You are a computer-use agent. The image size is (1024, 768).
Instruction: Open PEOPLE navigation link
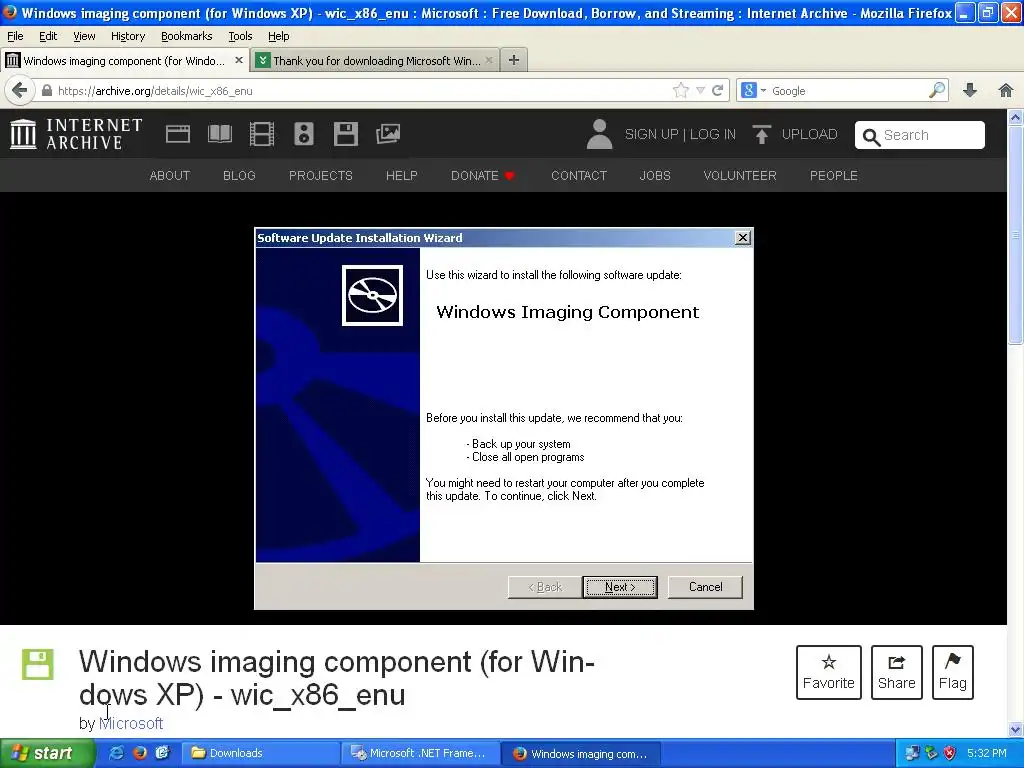click(833, 175)
